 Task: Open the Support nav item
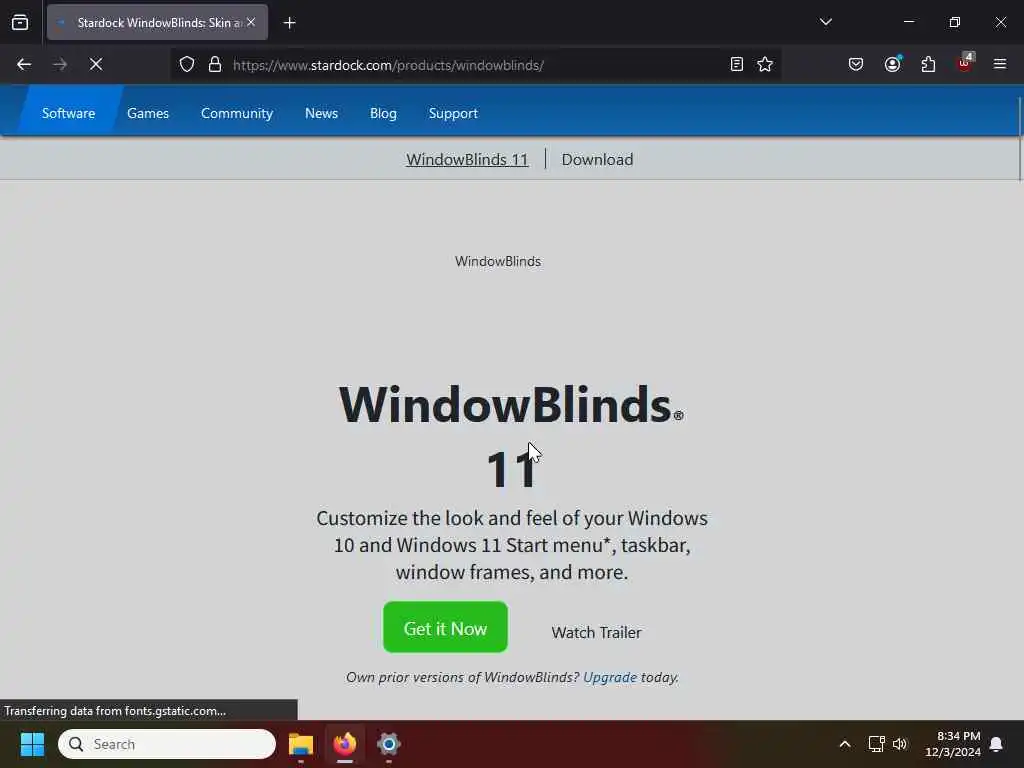click(453, 113)
